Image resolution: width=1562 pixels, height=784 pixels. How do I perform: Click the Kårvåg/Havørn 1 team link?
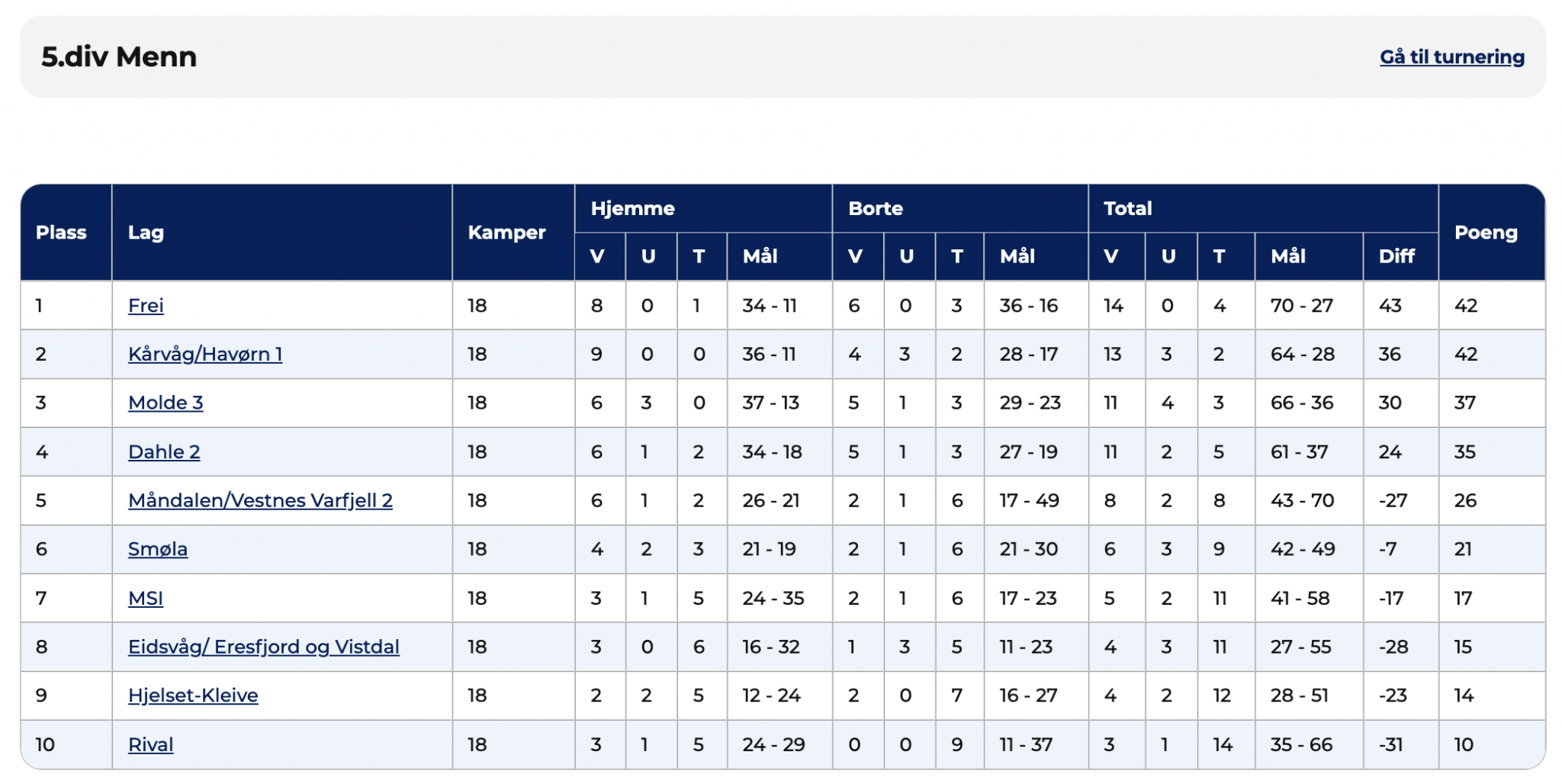(x=205, y=355)
